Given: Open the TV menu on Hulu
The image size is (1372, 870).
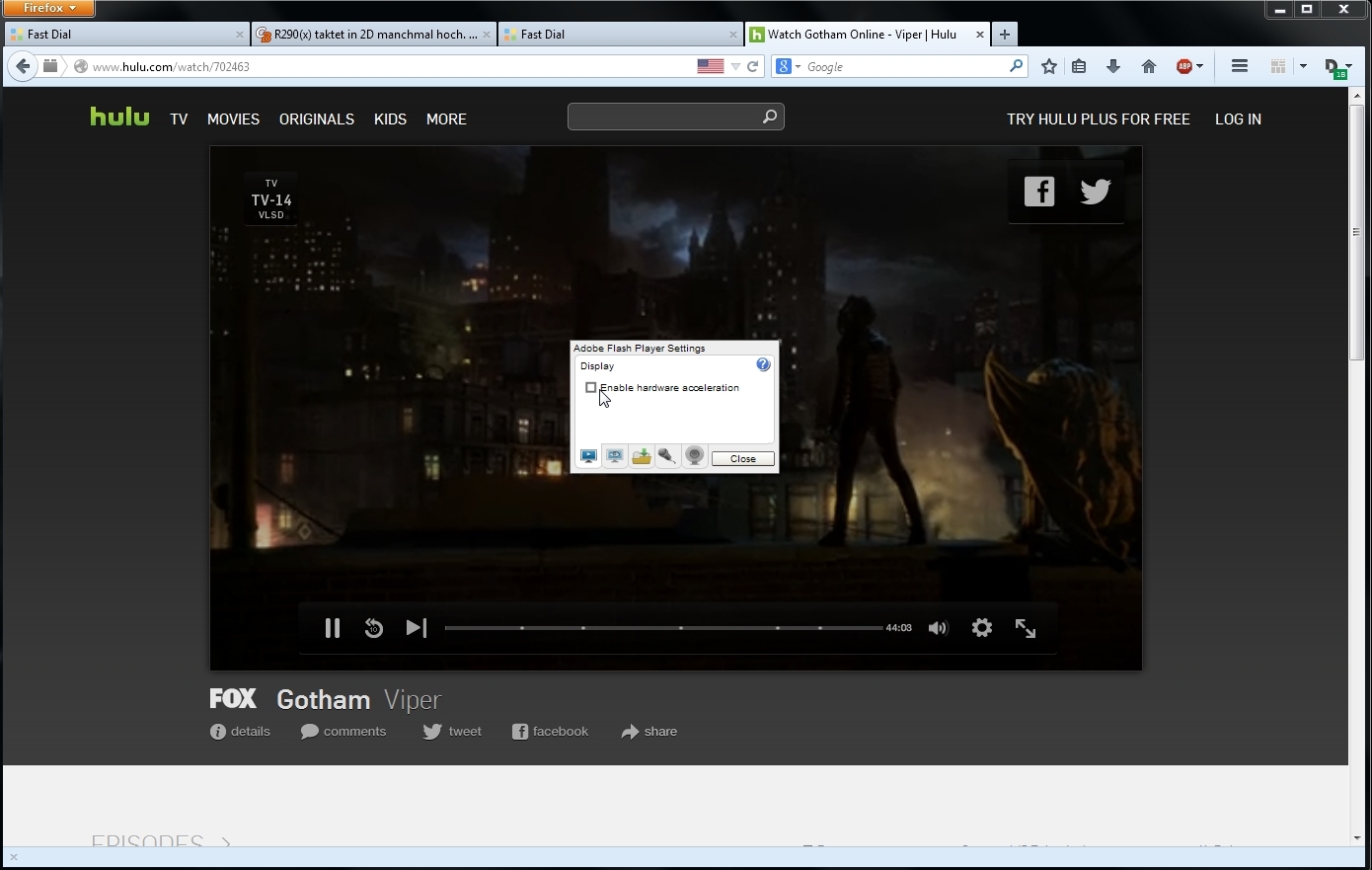Looking at the screenshot, I should tap(179, 119).
